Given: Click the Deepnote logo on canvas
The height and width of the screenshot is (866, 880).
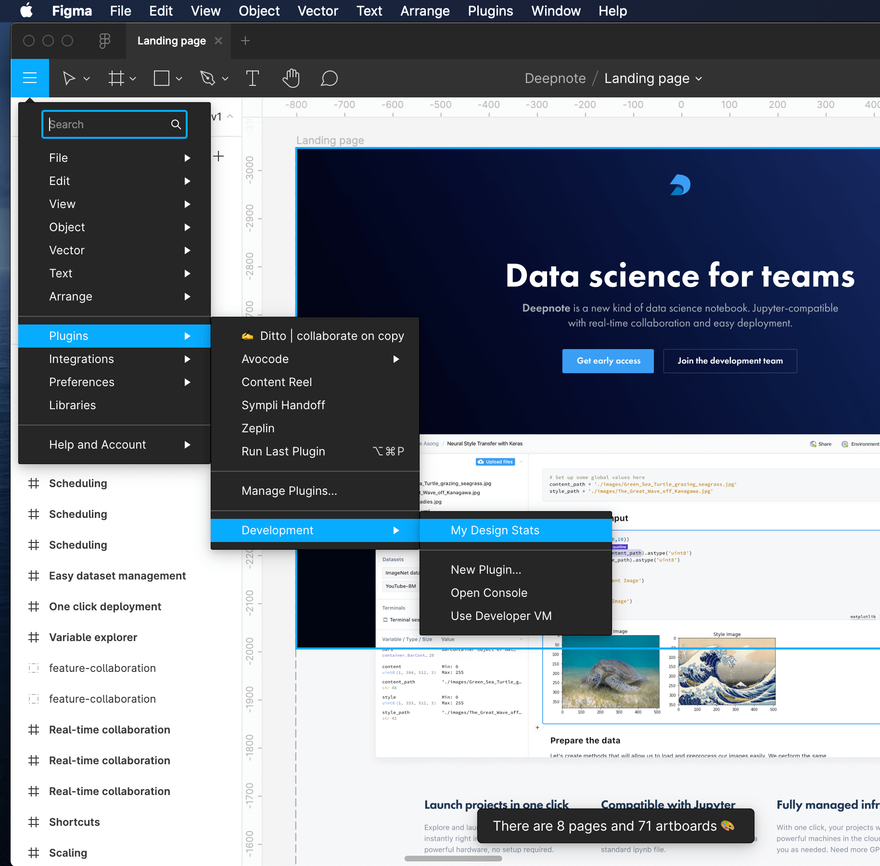Looking at the screenshot, I should coord(680,185).
